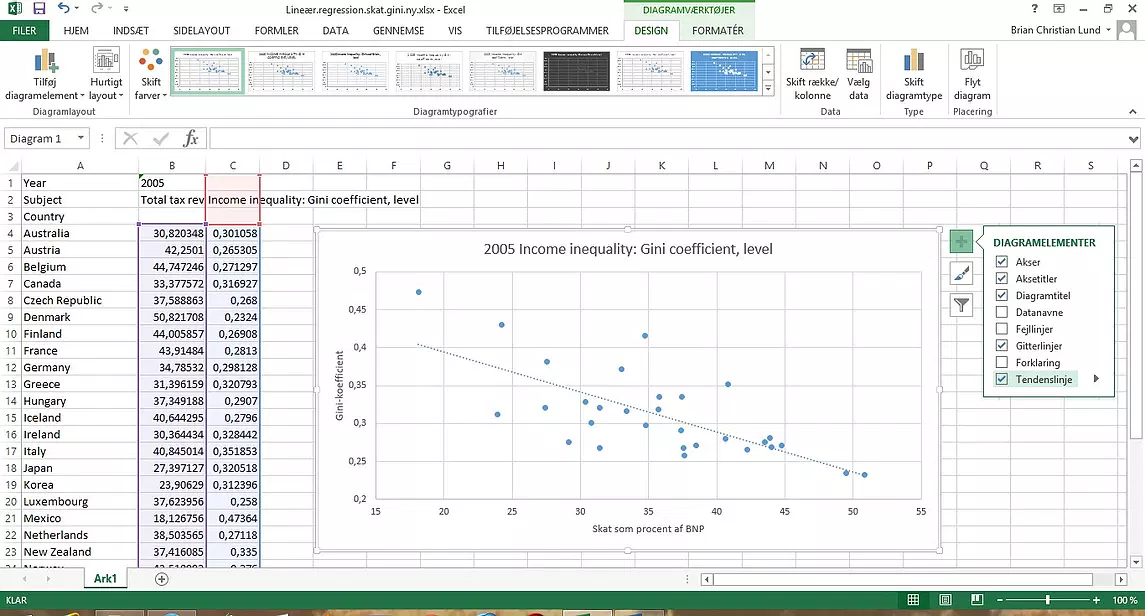Viewport: 1145px width, 616px height.
Task: Select the dark black chart style thumbnail
Action: [576, 71]
